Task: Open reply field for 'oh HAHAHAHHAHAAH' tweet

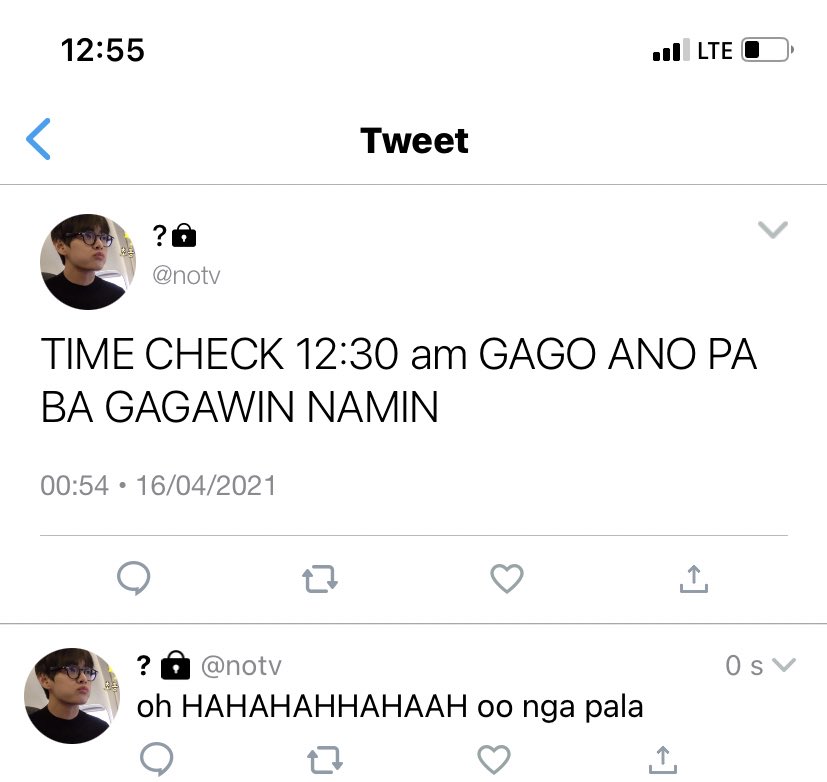Action: (x=157, y=759)
